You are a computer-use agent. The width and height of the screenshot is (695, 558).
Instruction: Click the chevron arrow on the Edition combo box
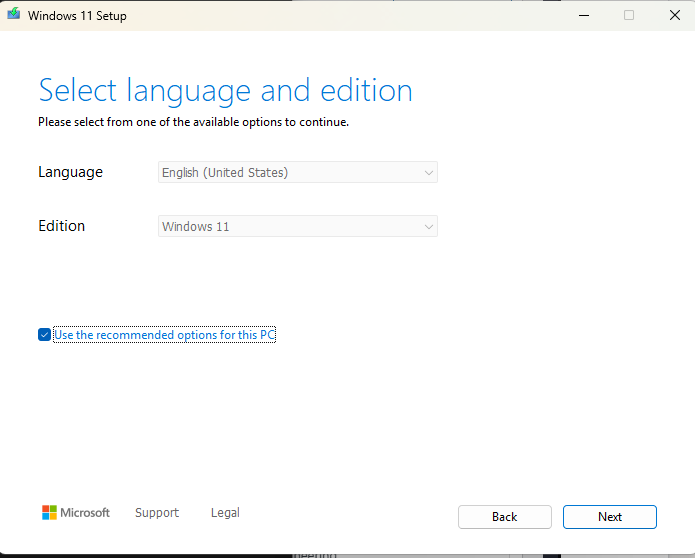point(429,227)
